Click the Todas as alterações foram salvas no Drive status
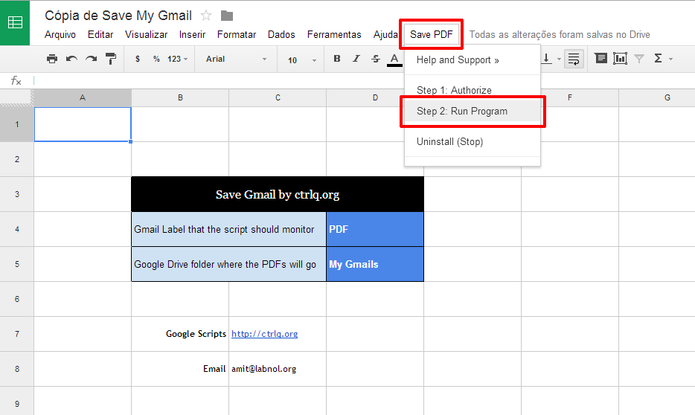Screen dimensions: 695x415 click(559, 35)
